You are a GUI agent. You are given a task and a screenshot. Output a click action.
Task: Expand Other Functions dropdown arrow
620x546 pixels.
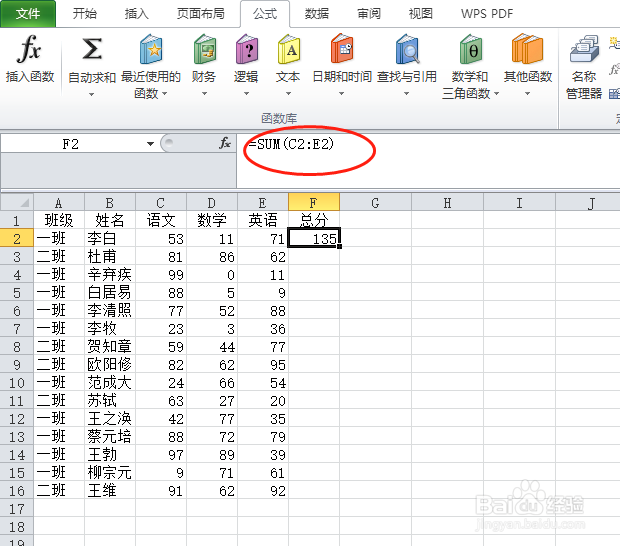click(x=527, y=94)
